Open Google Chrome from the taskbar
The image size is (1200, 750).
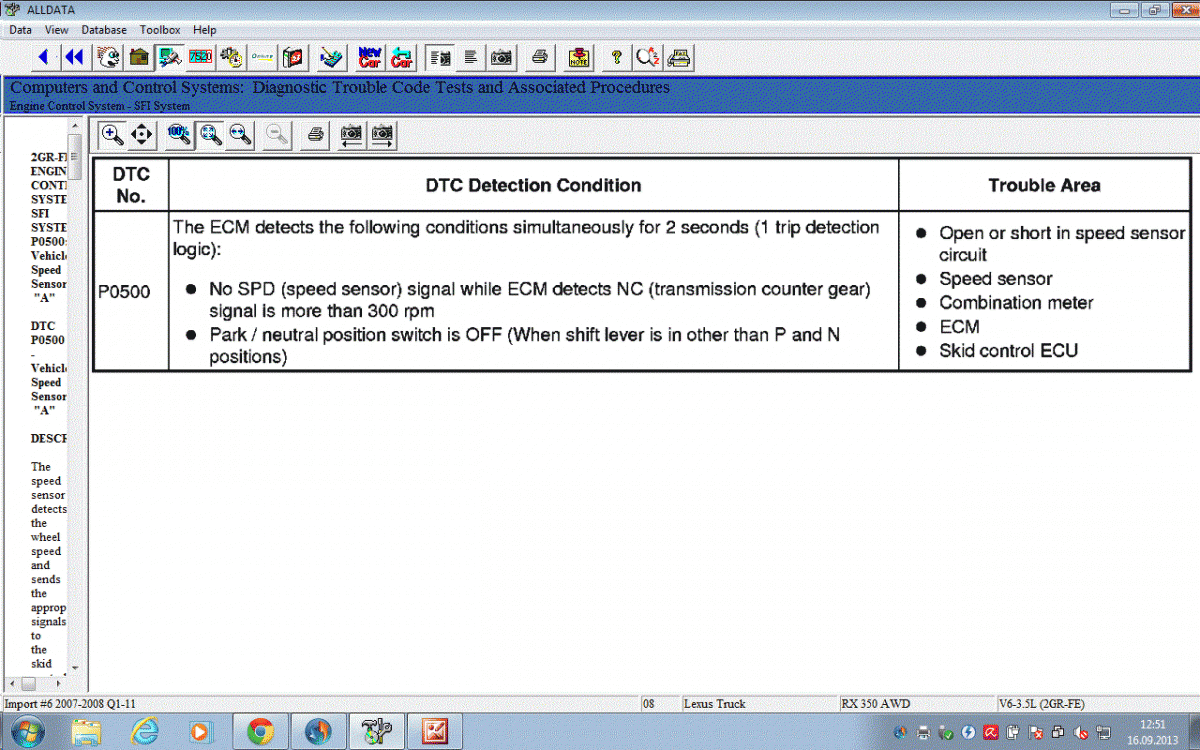[260, 731]
